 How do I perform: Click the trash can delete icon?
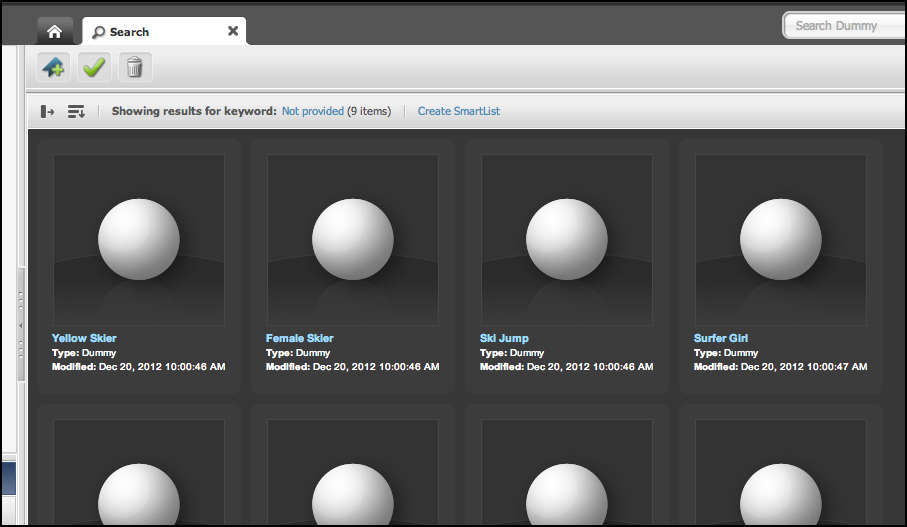(x=135, y=67)
